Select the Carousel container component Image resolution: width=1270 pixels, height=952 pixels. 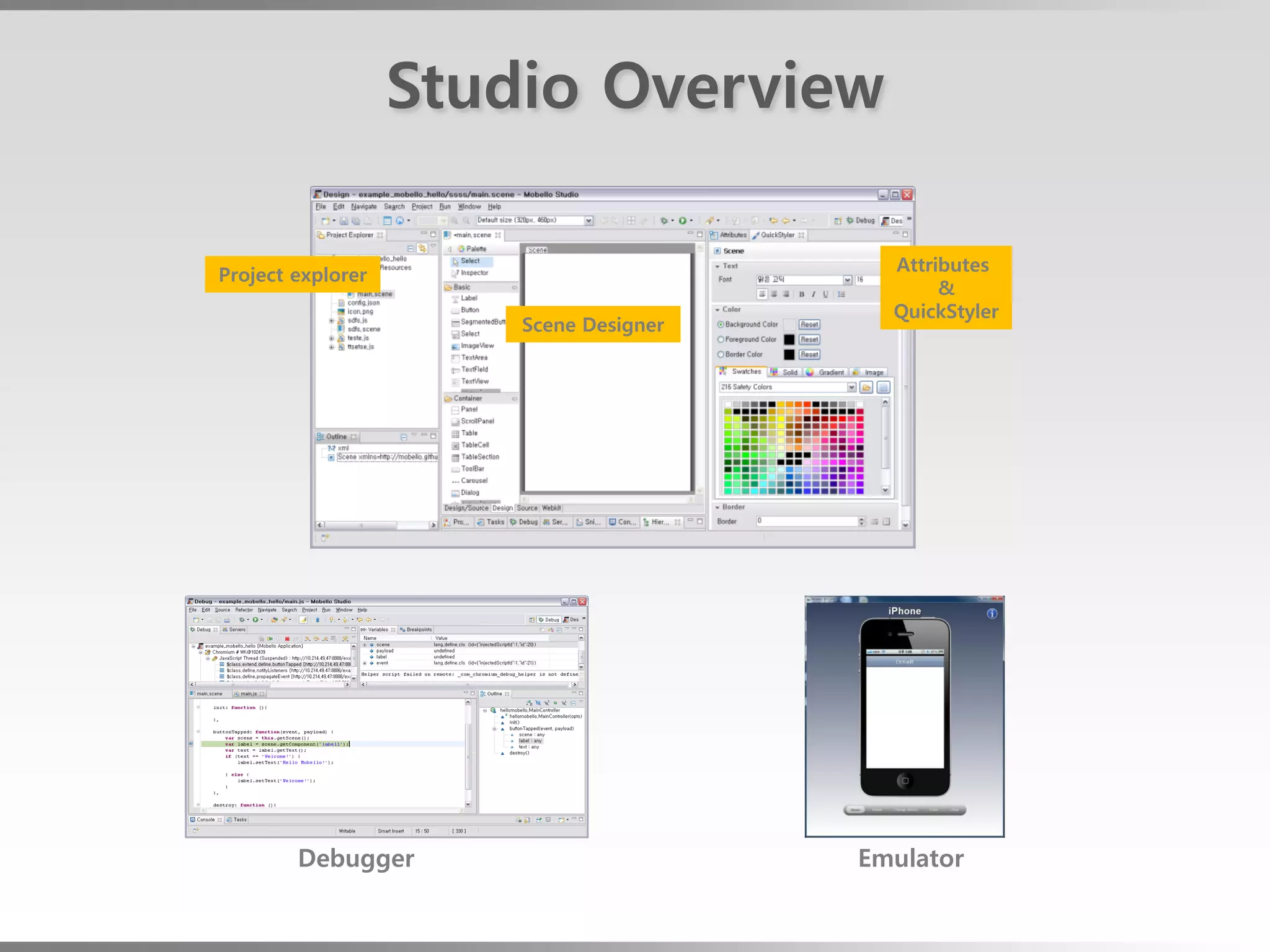point(474,481)
